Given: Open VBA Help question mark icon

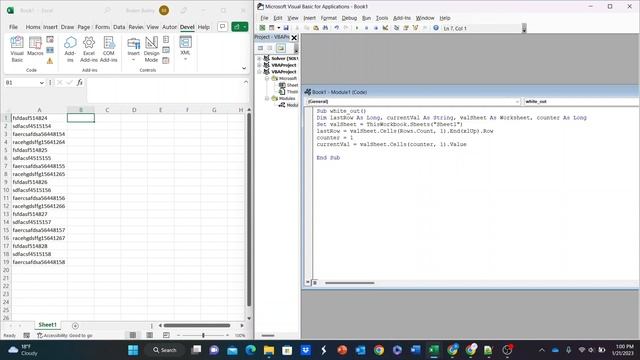Looking at the screenshot, I should [436, 28].
